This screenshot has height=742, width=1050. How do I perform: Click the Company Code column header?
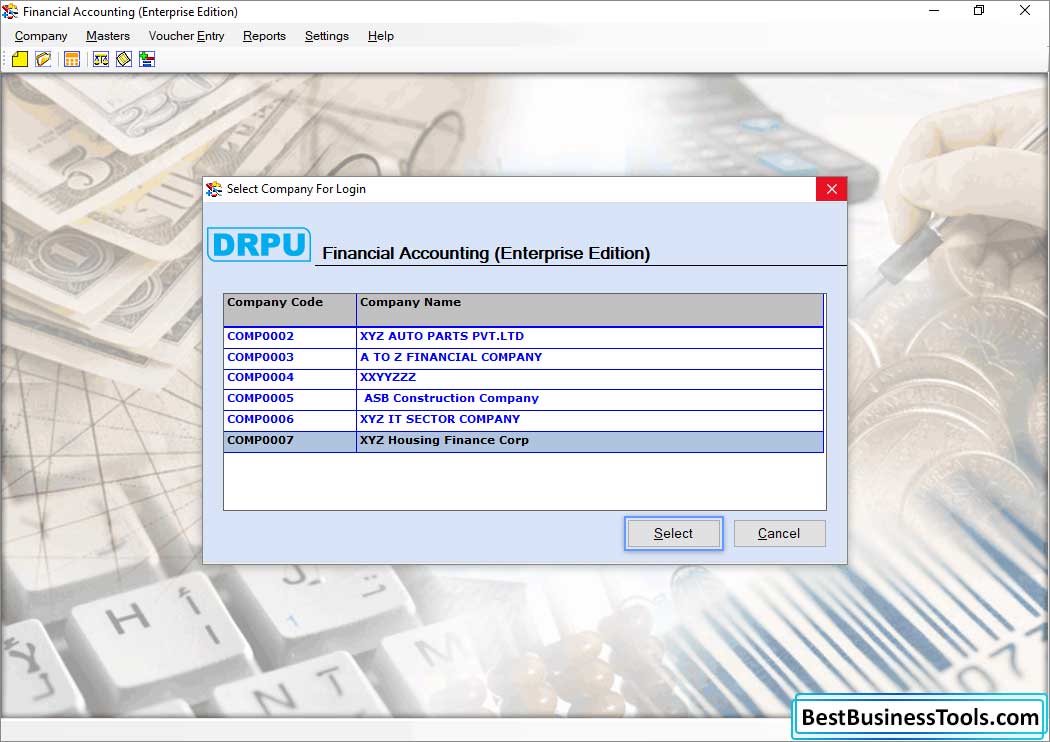(290, 309)
